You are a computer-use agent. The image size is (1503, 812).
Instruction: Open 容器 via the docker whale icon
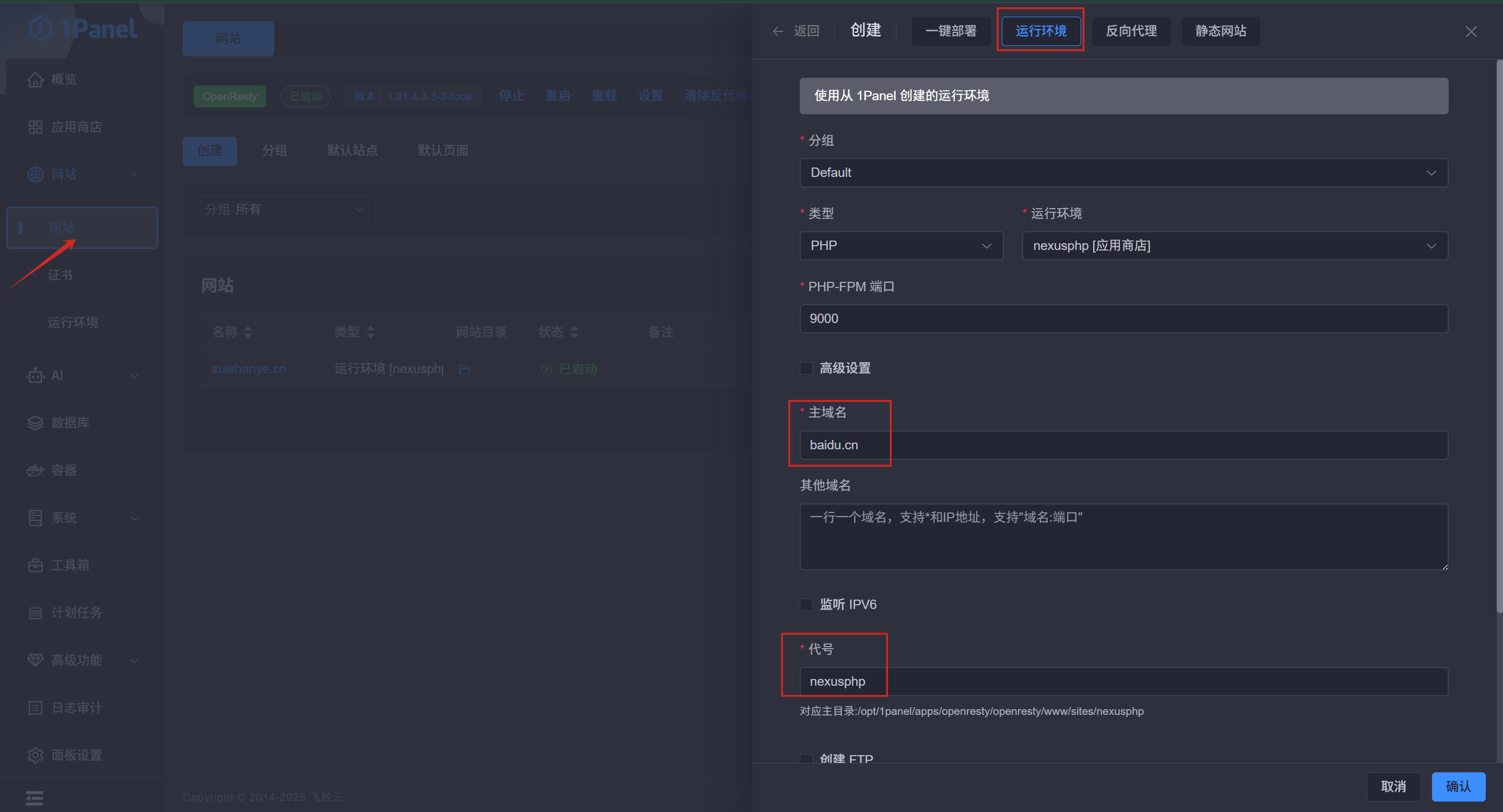[x=35, y=470]
